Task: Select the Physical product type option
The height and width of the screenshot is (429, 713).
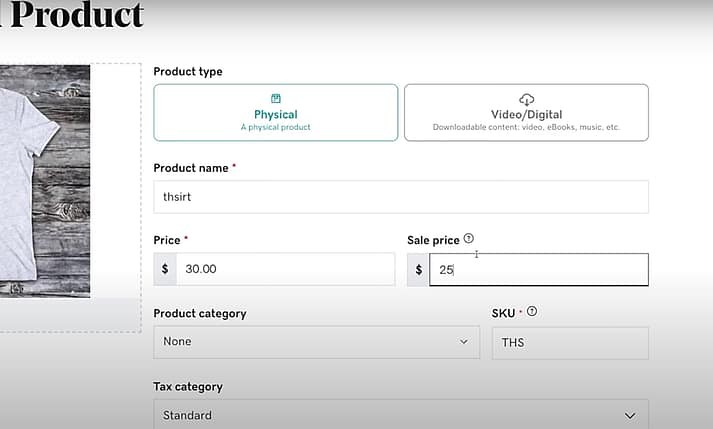Action: (276, 112)
